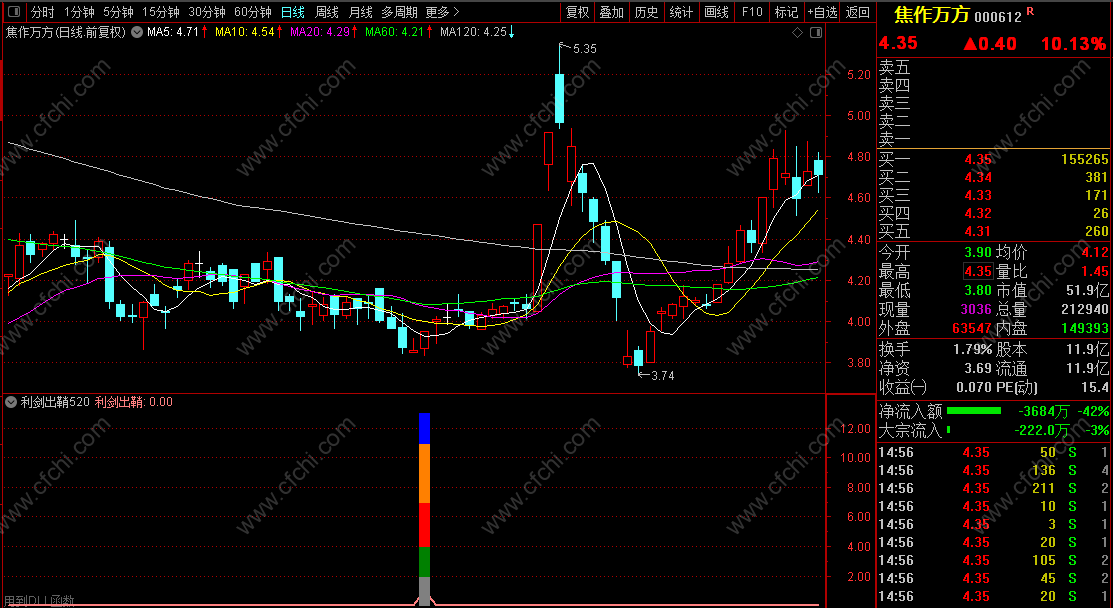
Task: Open the indicator dropdown beside 焦作万方(日线.前复权)
Action: click(x=136, y=32)
